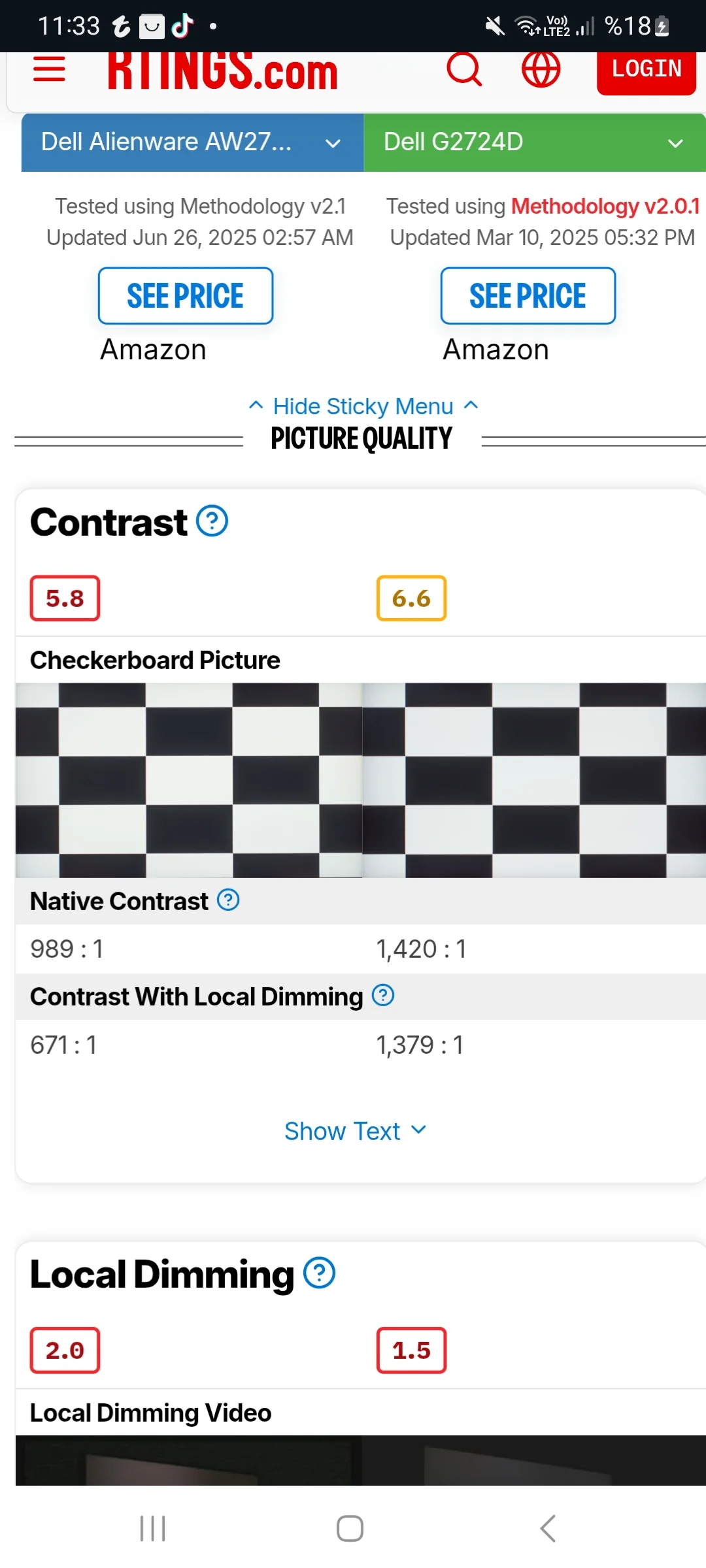Collapse the menu via Hide Sticky Menu
The width and height of the screenshot is (706, 1568).
click(x=363, y=406)
